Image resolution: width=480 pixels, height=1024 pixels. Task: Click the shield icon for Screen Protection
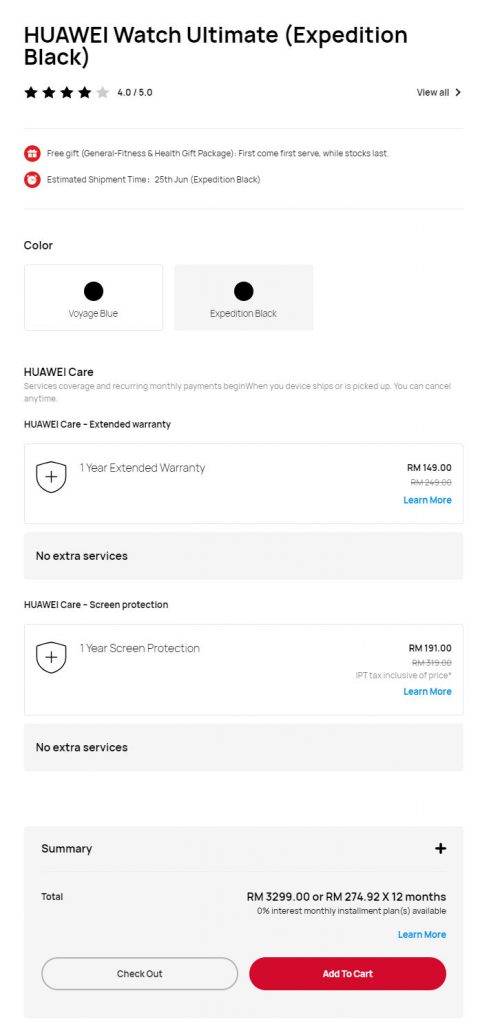click(51, 657)
